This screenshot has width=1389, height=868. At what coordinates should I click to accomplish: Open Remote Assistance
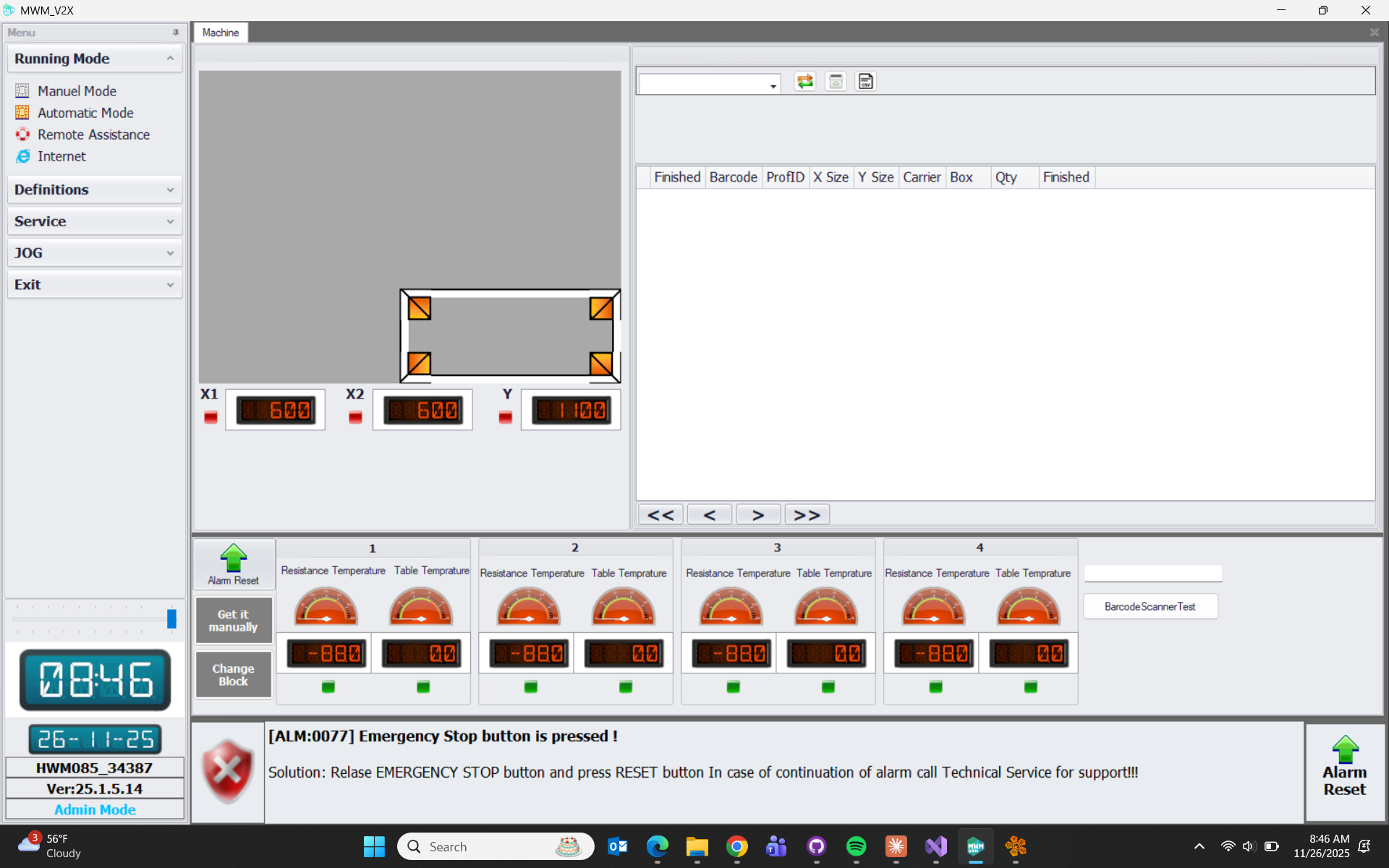point(93,135)
